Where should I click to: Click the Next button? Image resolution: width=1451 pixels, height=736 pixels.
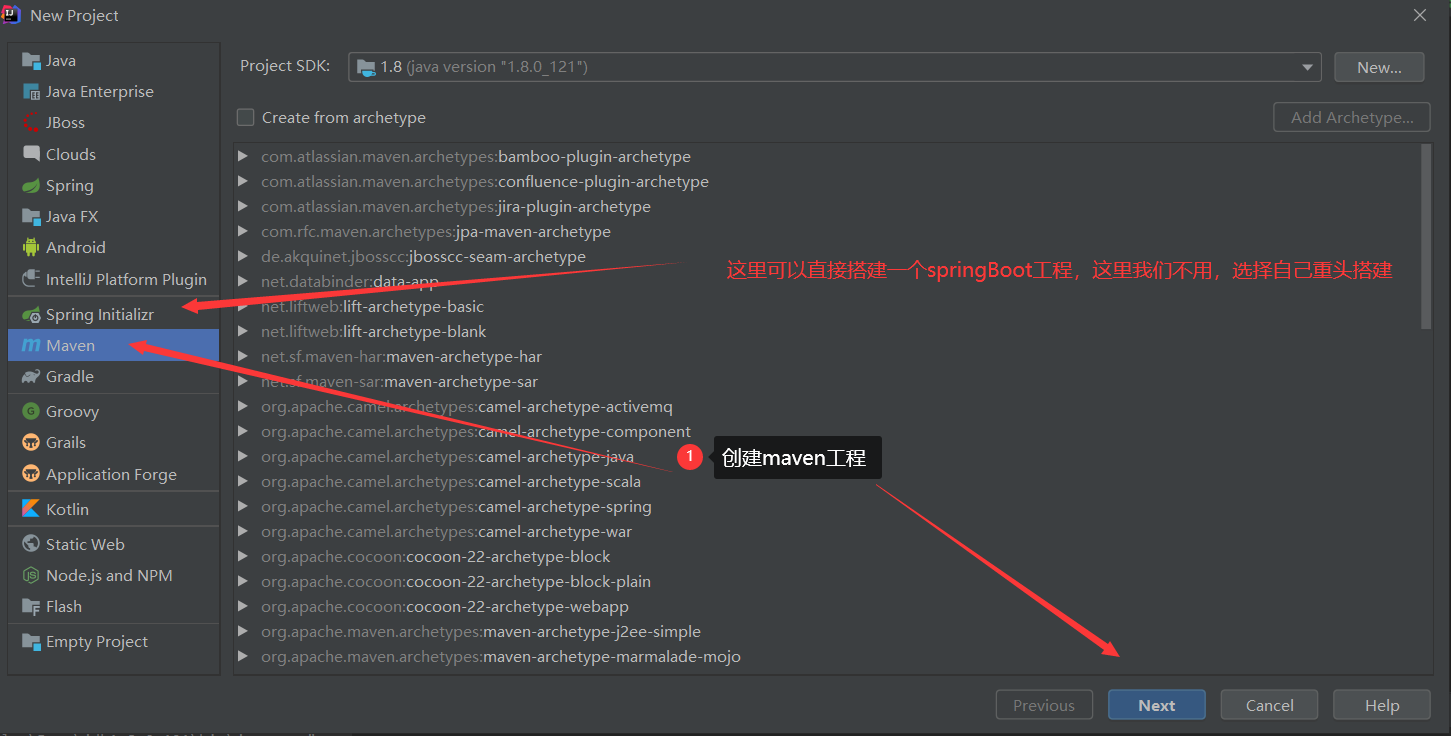(1157, 705)
